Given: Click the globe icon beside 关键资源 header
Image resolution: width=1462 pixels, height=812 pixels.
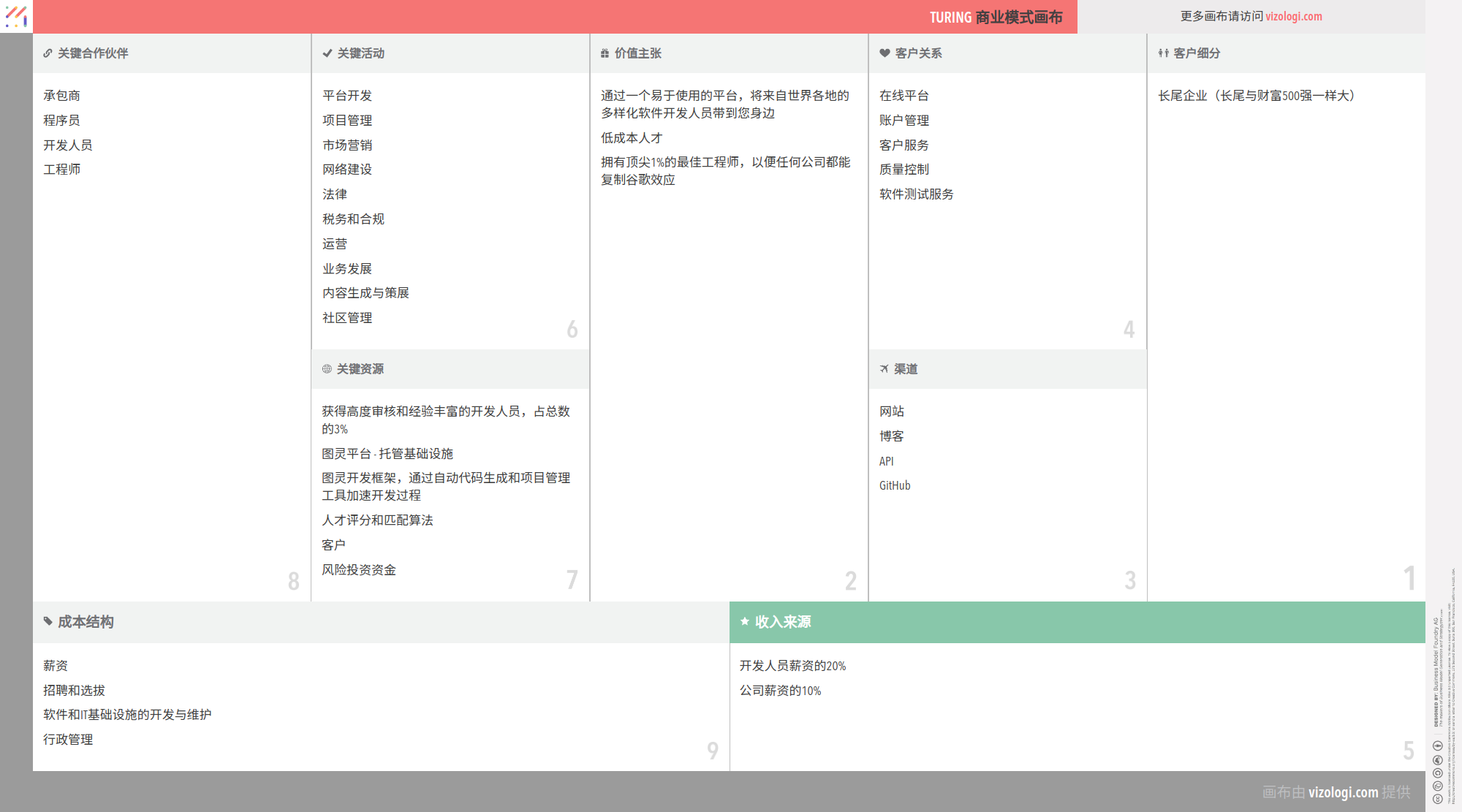Looking at the screenshot, I should coord(326,369).
